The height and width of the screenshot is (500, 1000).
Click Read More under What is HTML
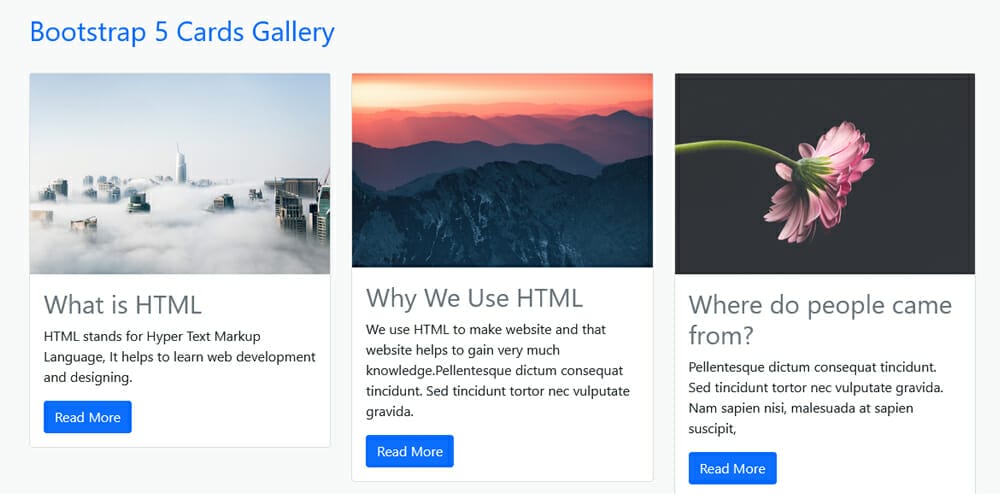[x=87, y=417]
